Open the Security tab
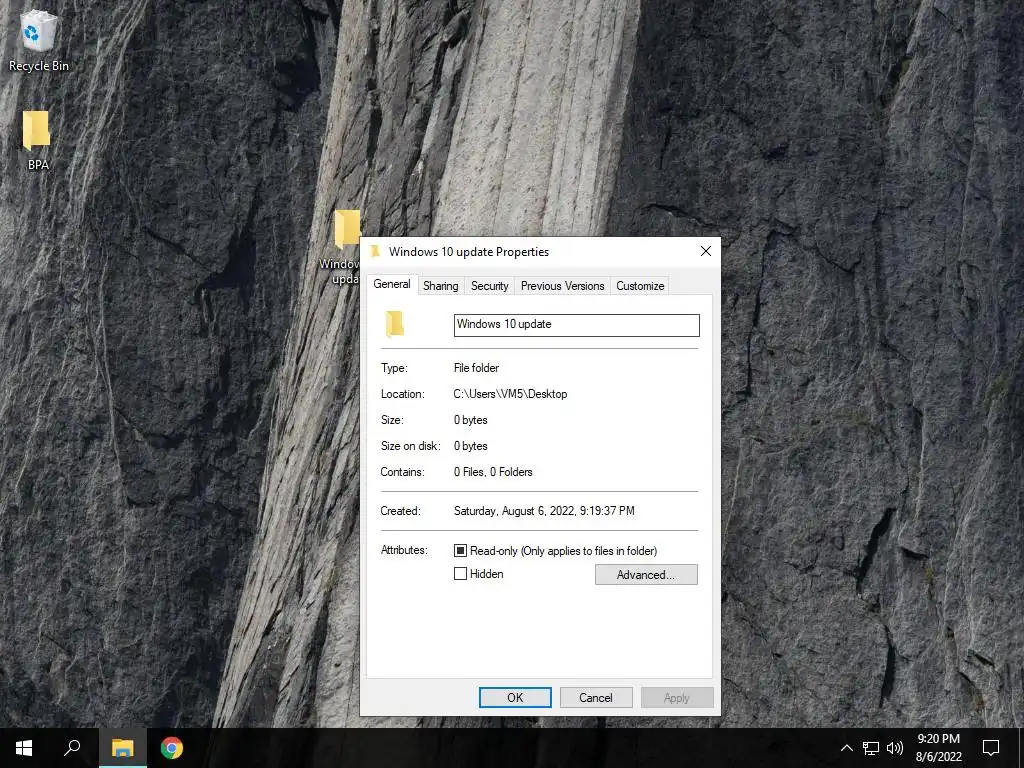Viewport: 1024px width, 768px height. 490,286
